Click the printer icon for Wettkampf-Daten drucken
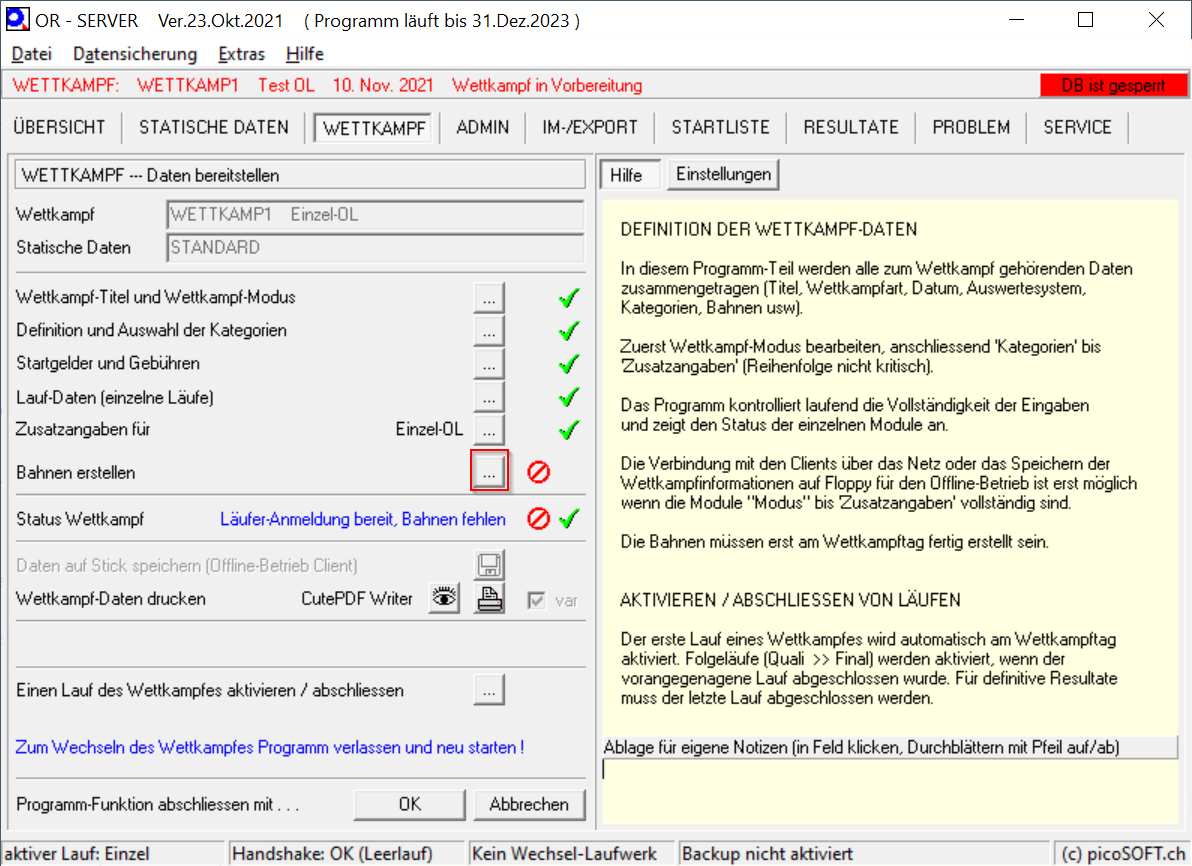1192x866 pixels. [x=489, y=598]
